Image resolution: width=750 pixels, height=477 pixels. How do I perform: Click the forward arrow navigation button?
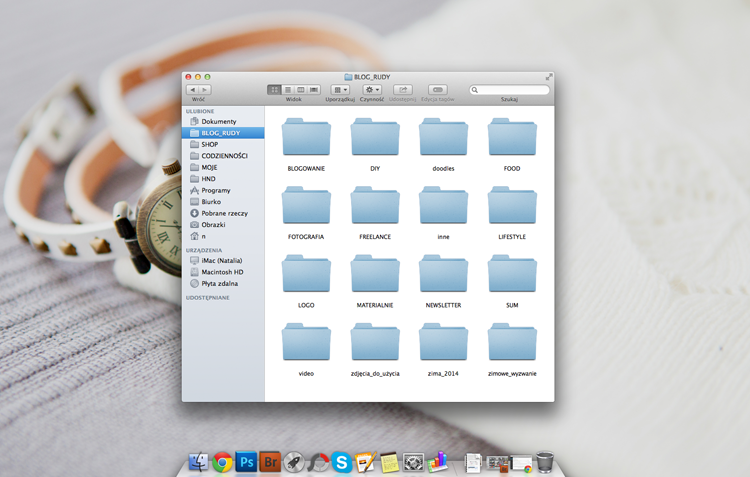pyautogui.click(x=205, y=89)
